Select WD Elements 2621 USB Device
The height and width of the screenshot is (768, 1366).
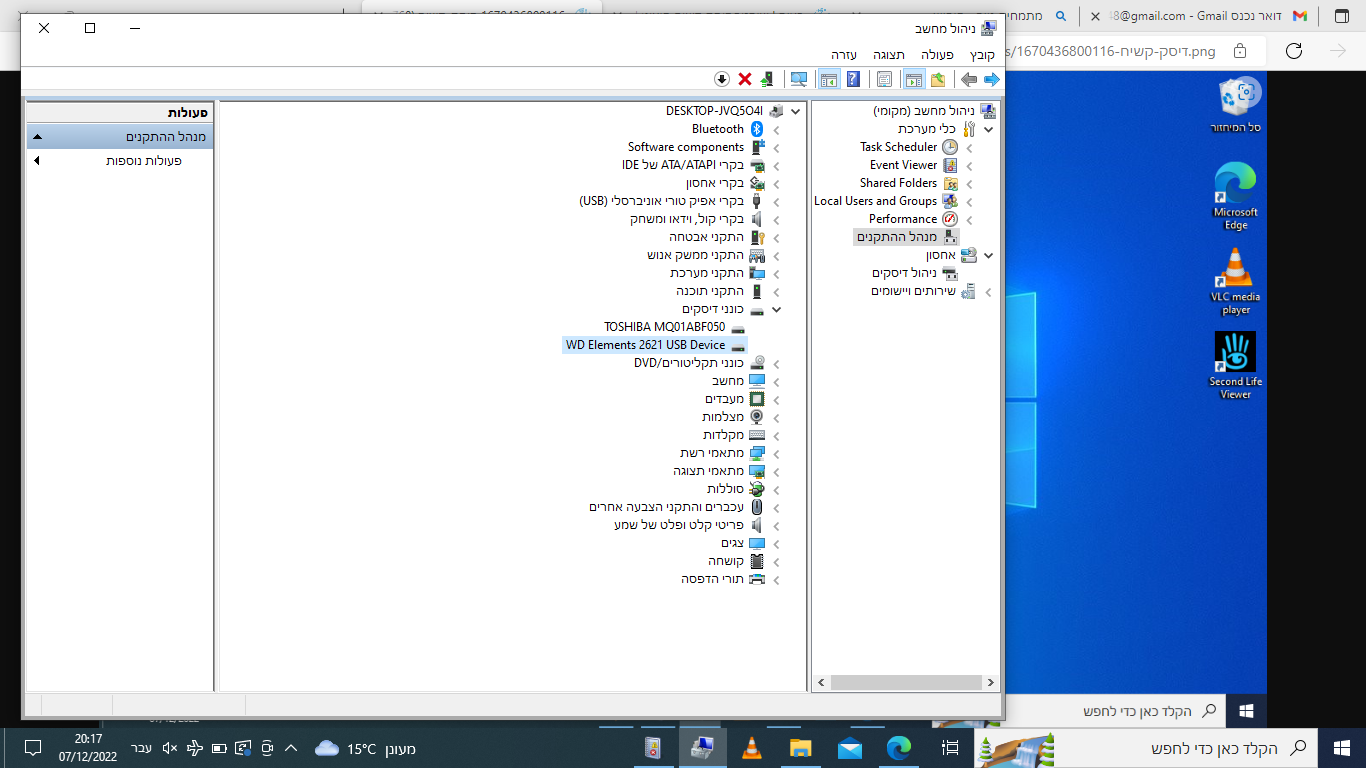[x=645, y=345]
